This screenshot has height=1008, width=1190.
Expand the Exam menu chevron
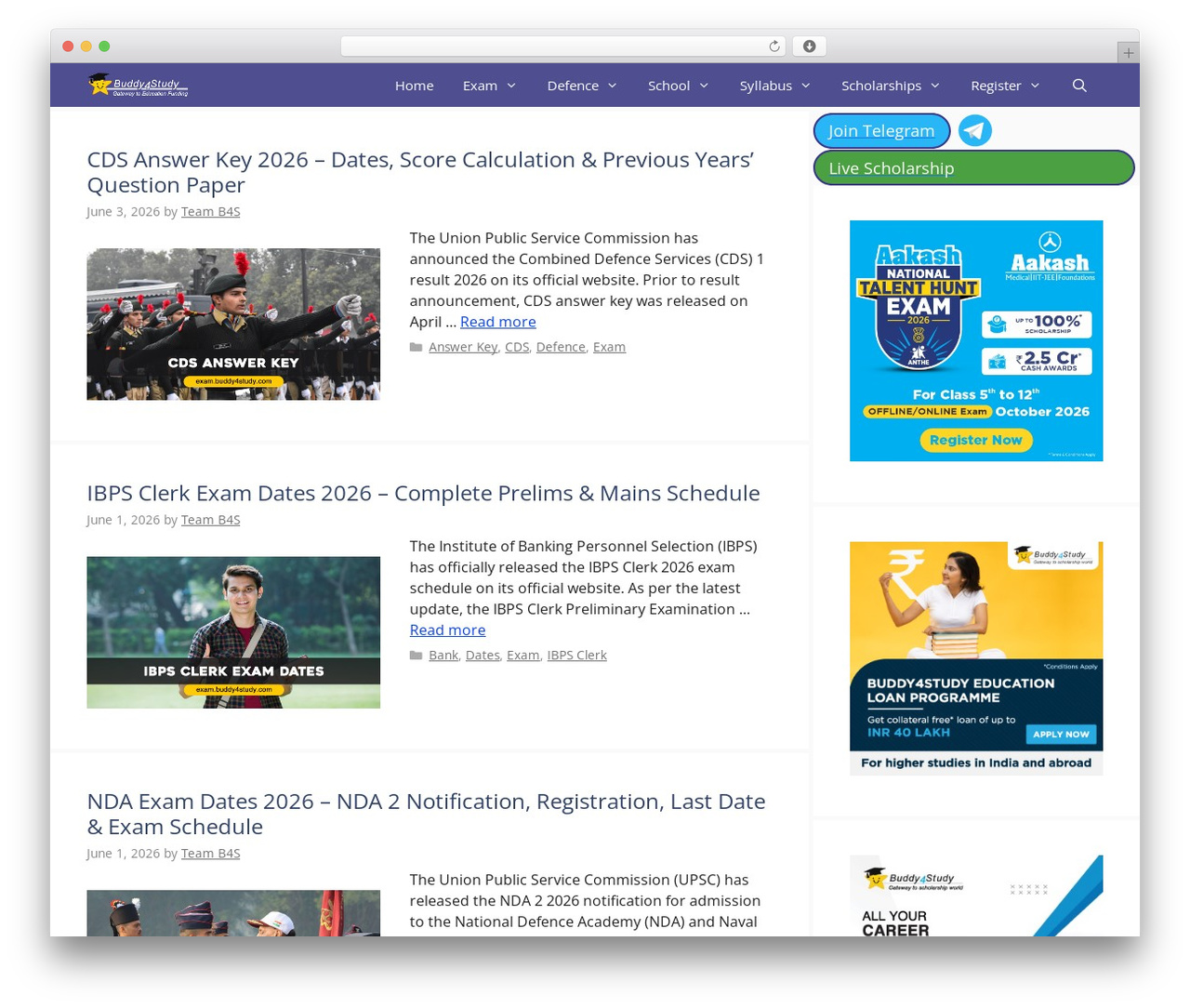click(x=511, y=86)
